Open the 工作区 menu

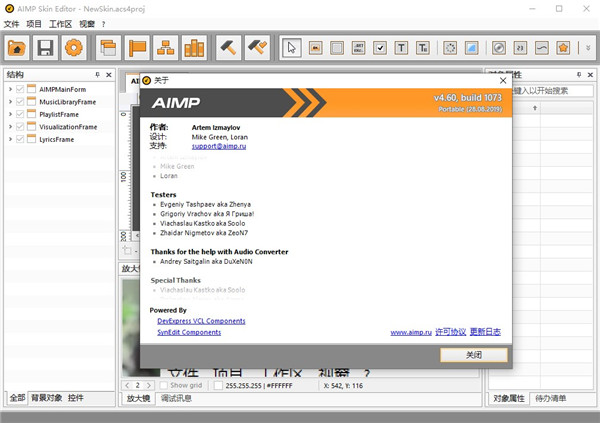pos(60,24)
